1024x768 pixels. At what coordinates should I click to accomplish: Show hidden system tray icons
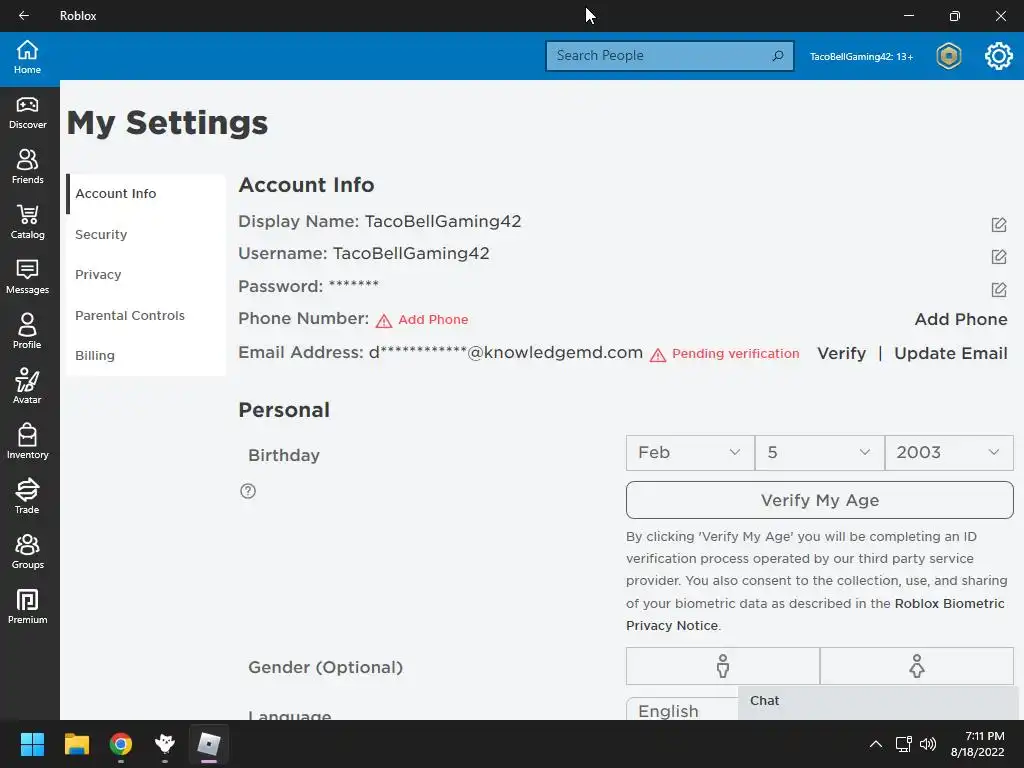point(876,744)
